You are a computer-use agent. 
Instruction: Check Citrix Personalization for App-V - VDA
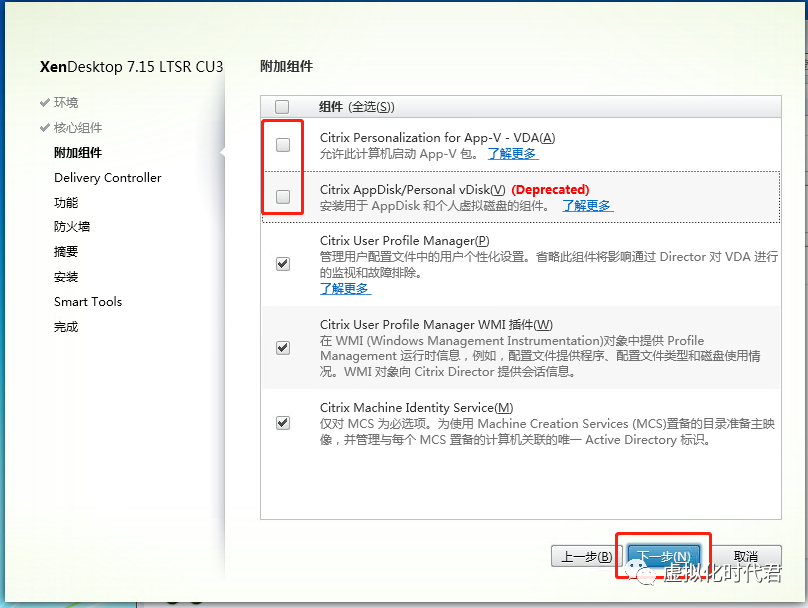click(283, 145)
